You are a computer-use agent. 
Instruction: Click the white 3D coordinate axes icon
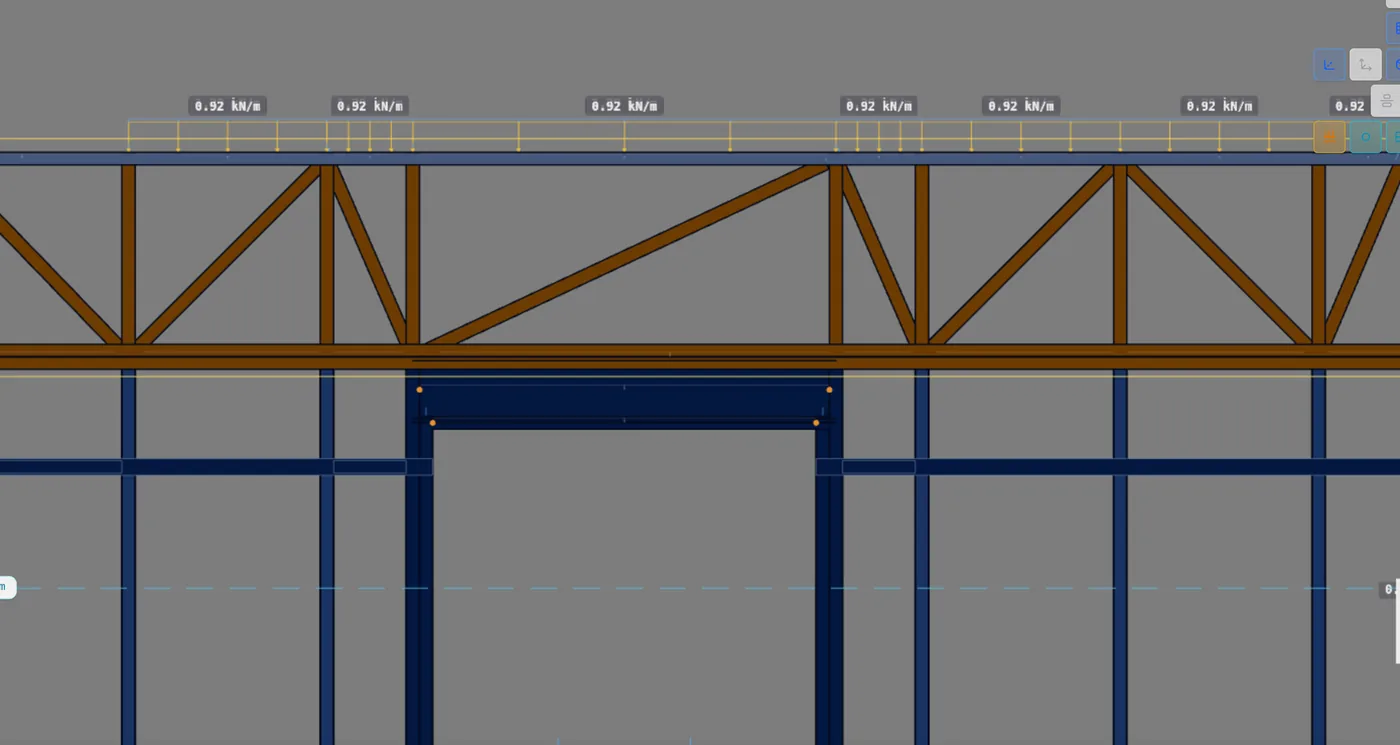(1365, 65)
